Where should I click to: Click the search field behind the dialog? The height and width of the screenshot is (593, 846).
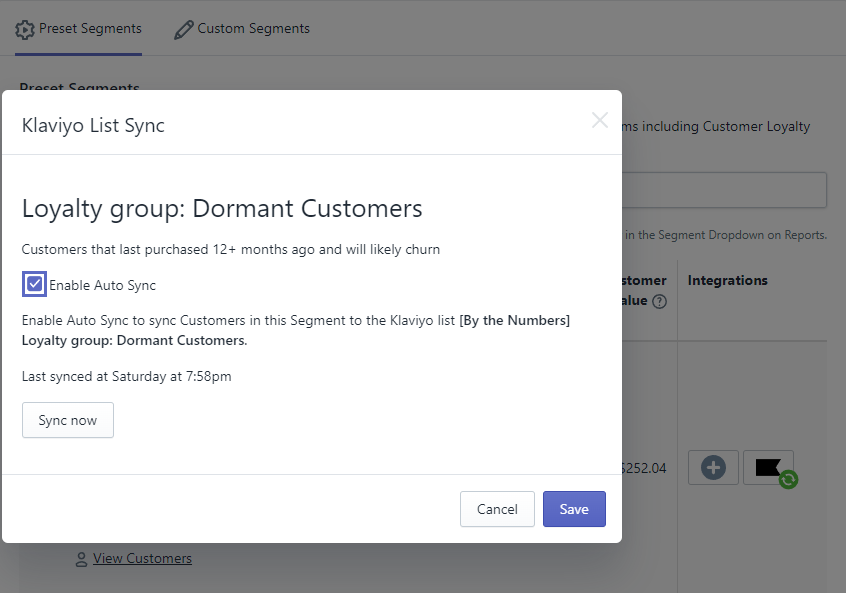pyautogui.click(x=724, y=190)
